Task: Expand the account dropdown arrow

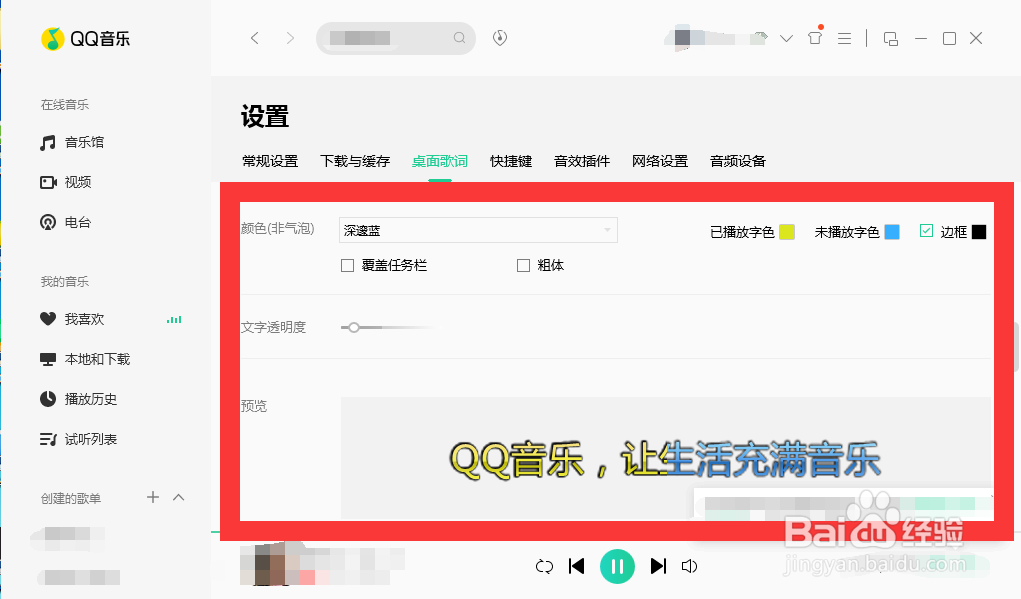Action: click(x=786, y=38)
